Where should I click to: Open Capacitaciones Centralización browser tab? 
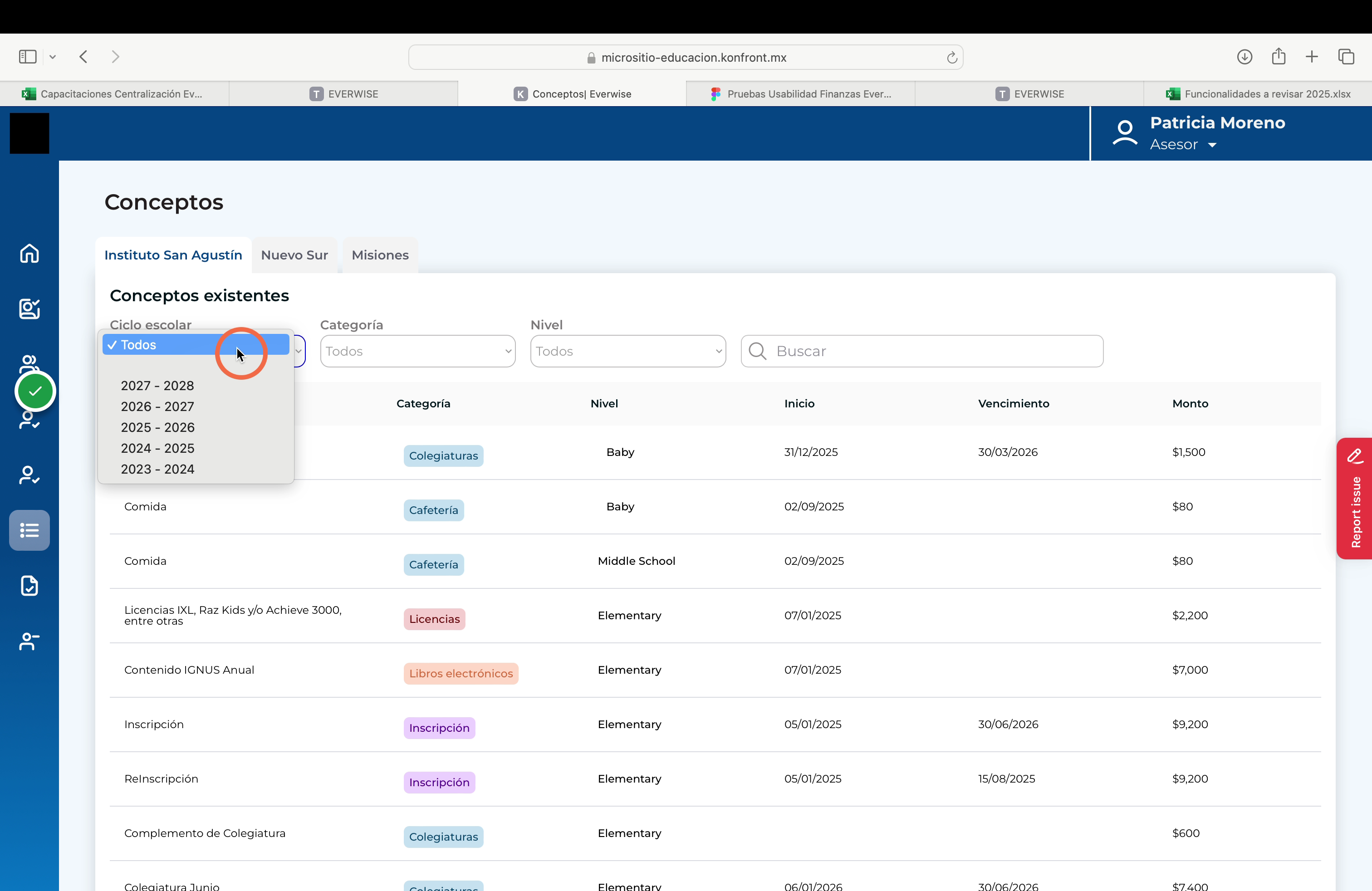click(x=114, y=94)
